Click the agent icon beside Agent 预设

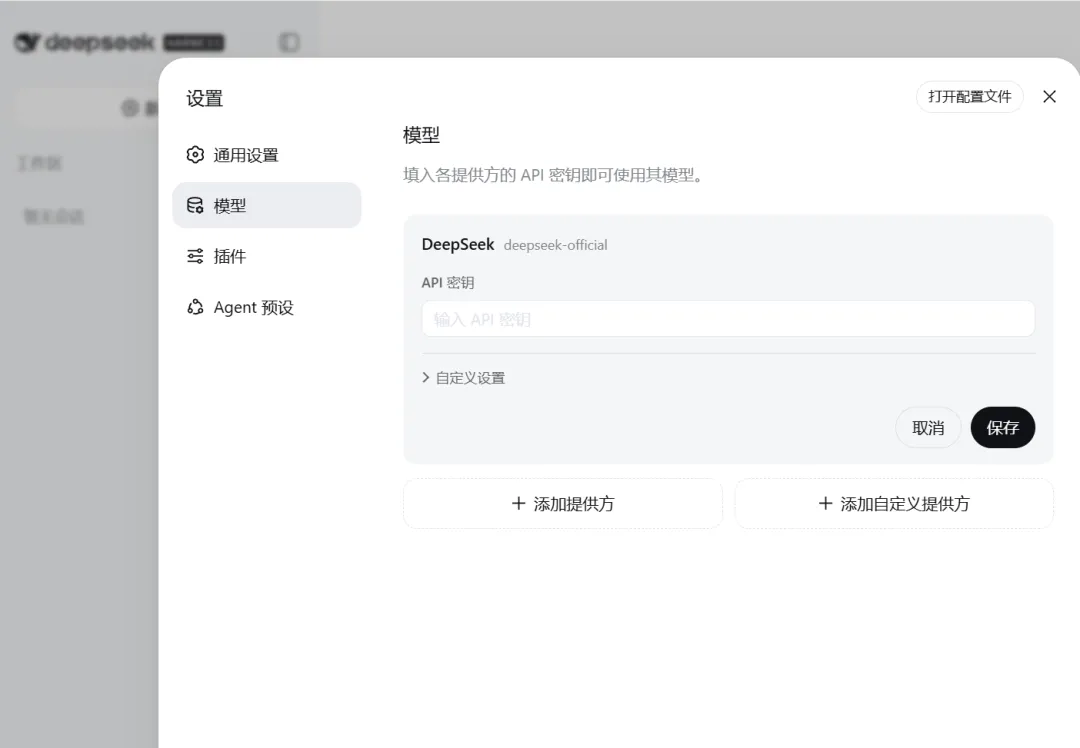coord(196,307)
